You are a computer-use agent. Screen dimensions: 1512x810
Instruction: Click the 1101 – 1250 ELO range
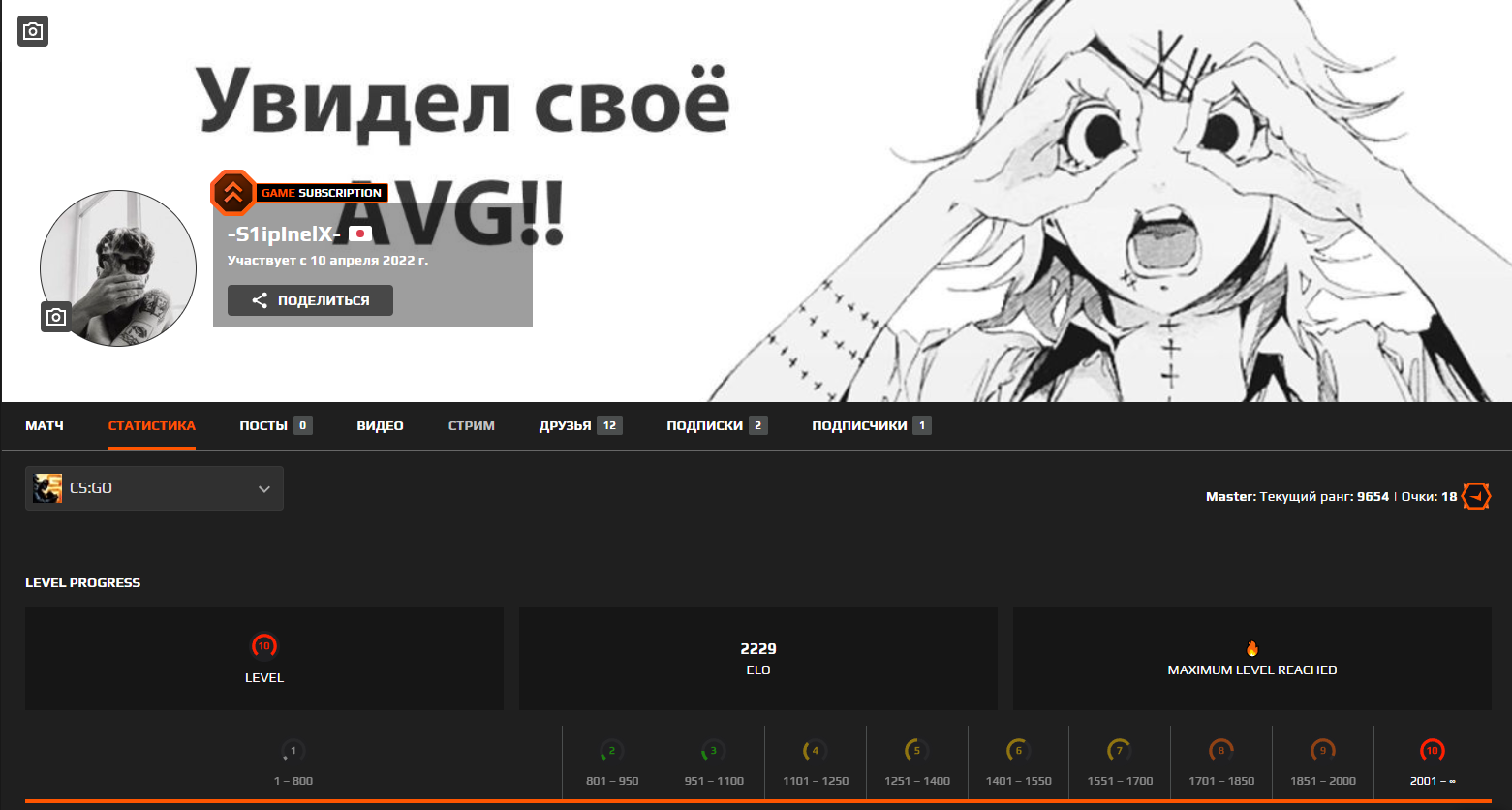(x=816, y=781)
